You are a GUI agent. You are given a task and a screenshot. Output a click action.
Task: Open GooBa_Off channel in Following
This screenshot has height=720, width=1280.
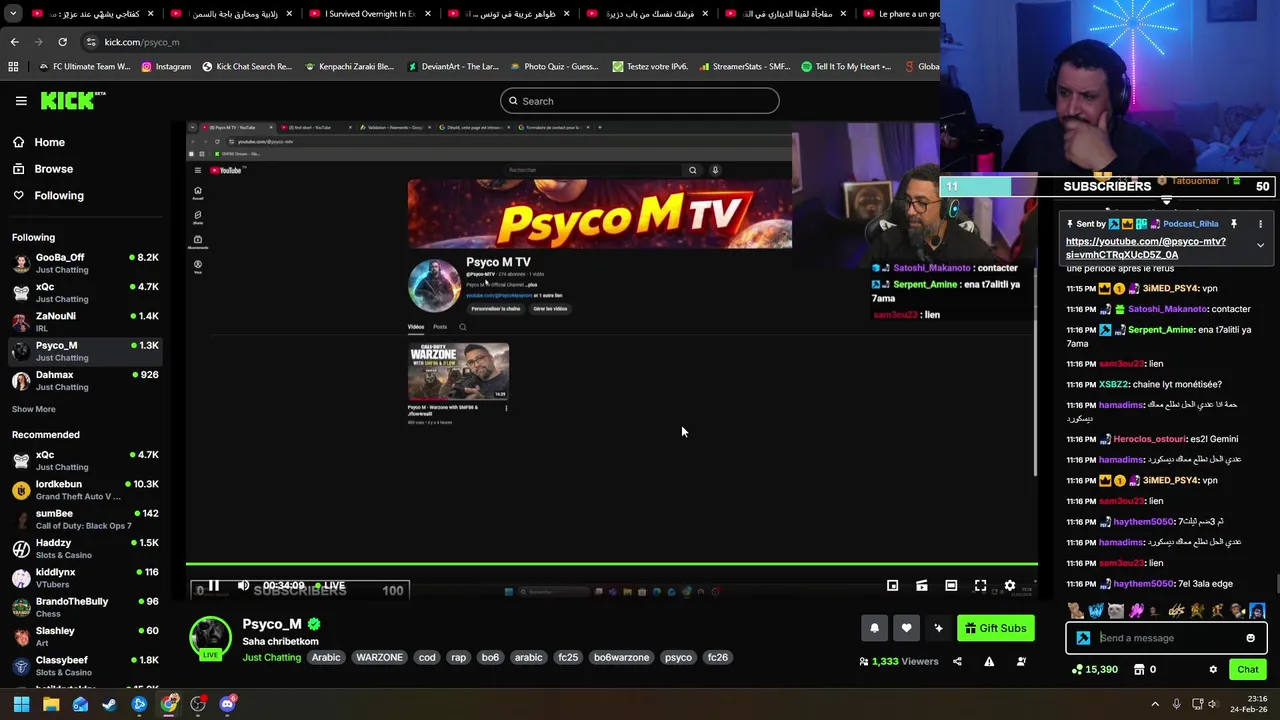pos(85,263)
